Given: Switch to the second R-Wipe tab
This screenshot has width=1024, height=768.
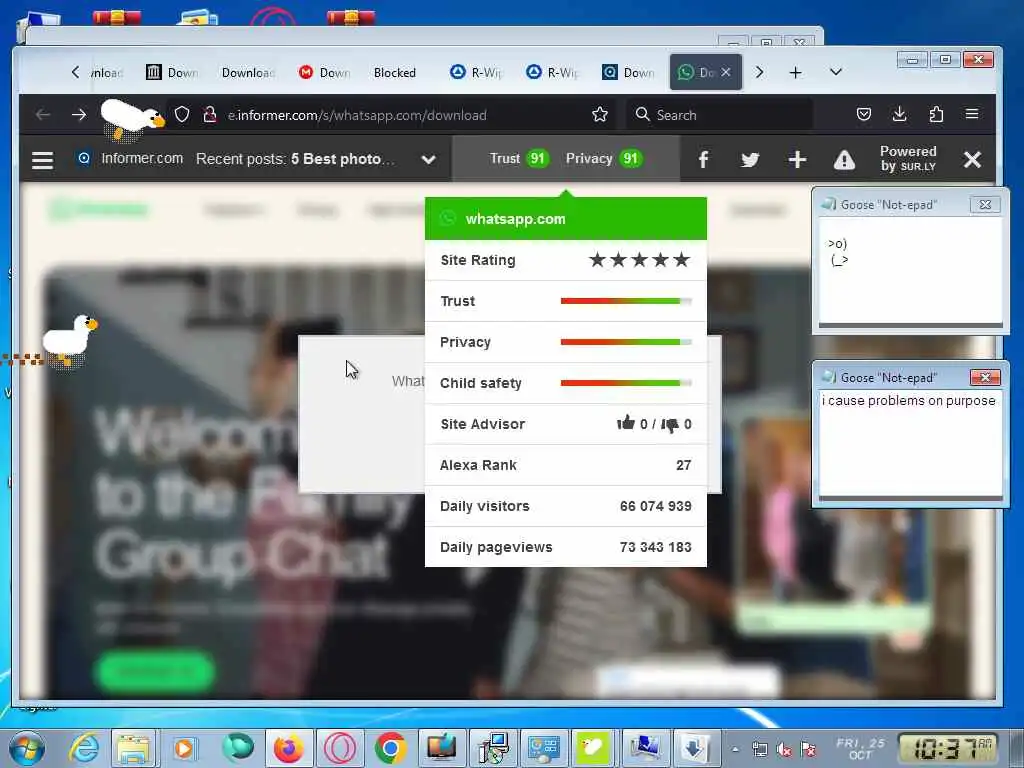Looking at the screenshot, I should pyautogui.click(x=552, y=72).
